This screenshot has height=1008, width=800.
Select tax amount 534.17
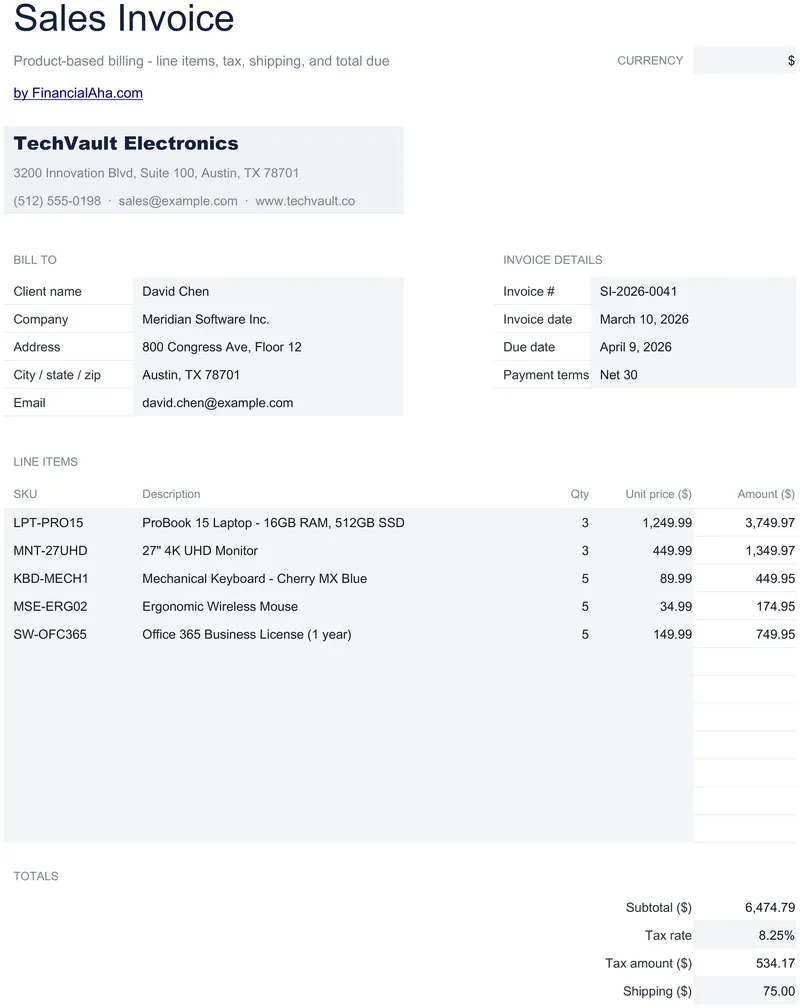coord(775,963)
